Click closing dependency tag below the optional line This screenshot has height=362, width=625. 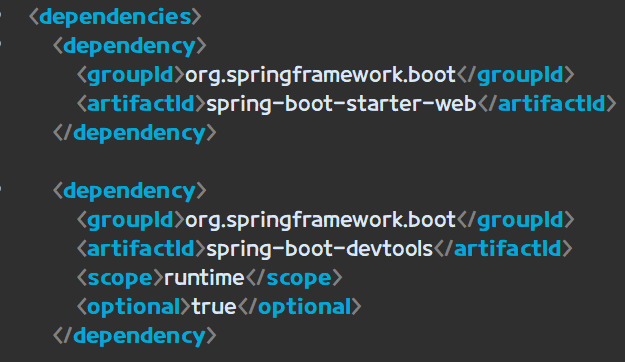click(135, 336)
